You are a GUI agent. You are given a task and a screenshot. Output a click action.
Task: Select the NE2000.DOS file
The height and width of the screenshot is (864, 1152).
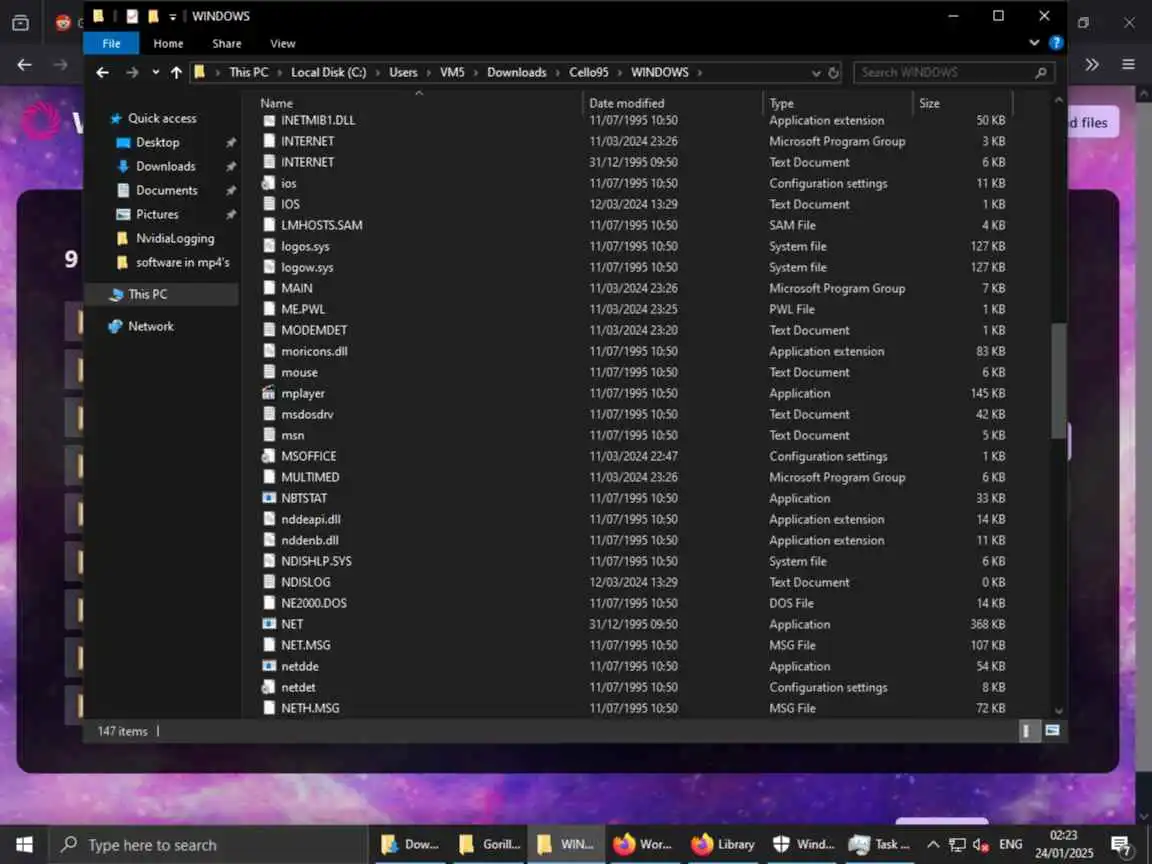pyautogui.click(x=314, y=603)
